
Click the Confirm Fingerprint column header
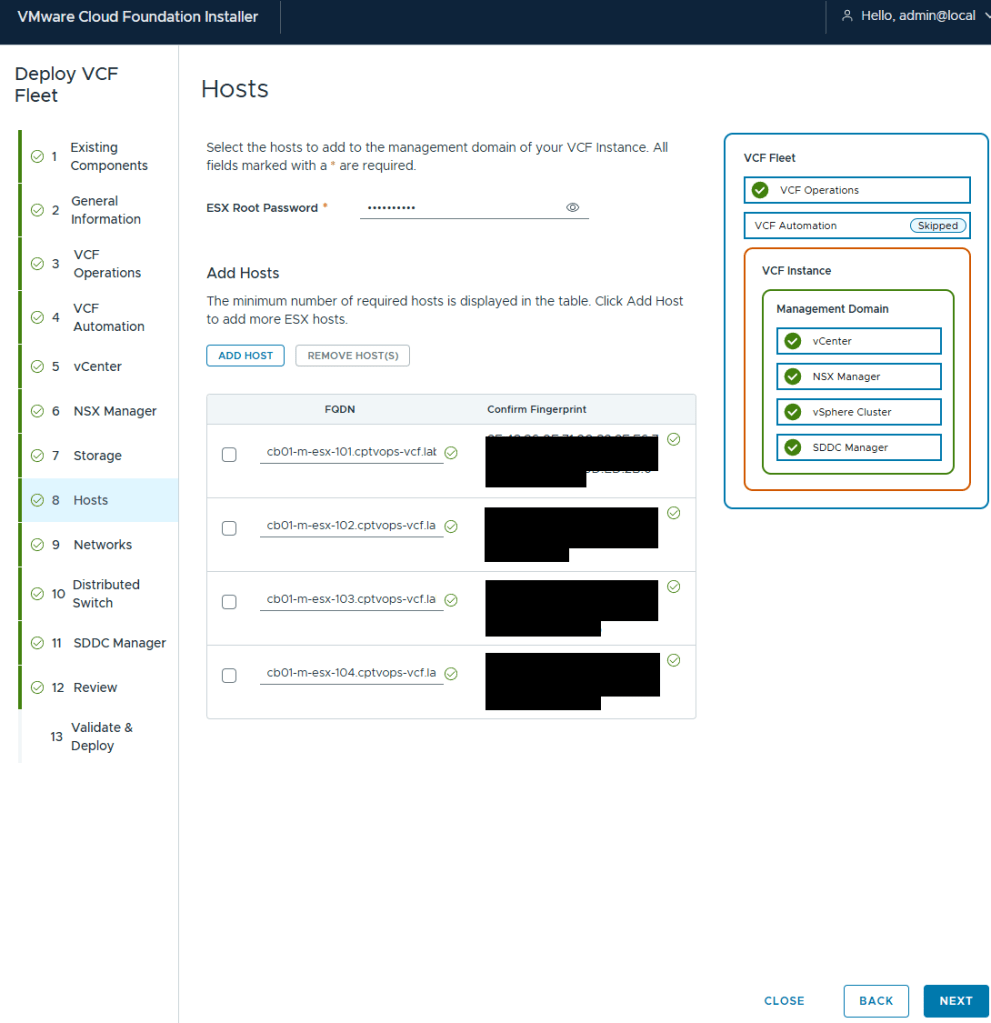point(536,410)
